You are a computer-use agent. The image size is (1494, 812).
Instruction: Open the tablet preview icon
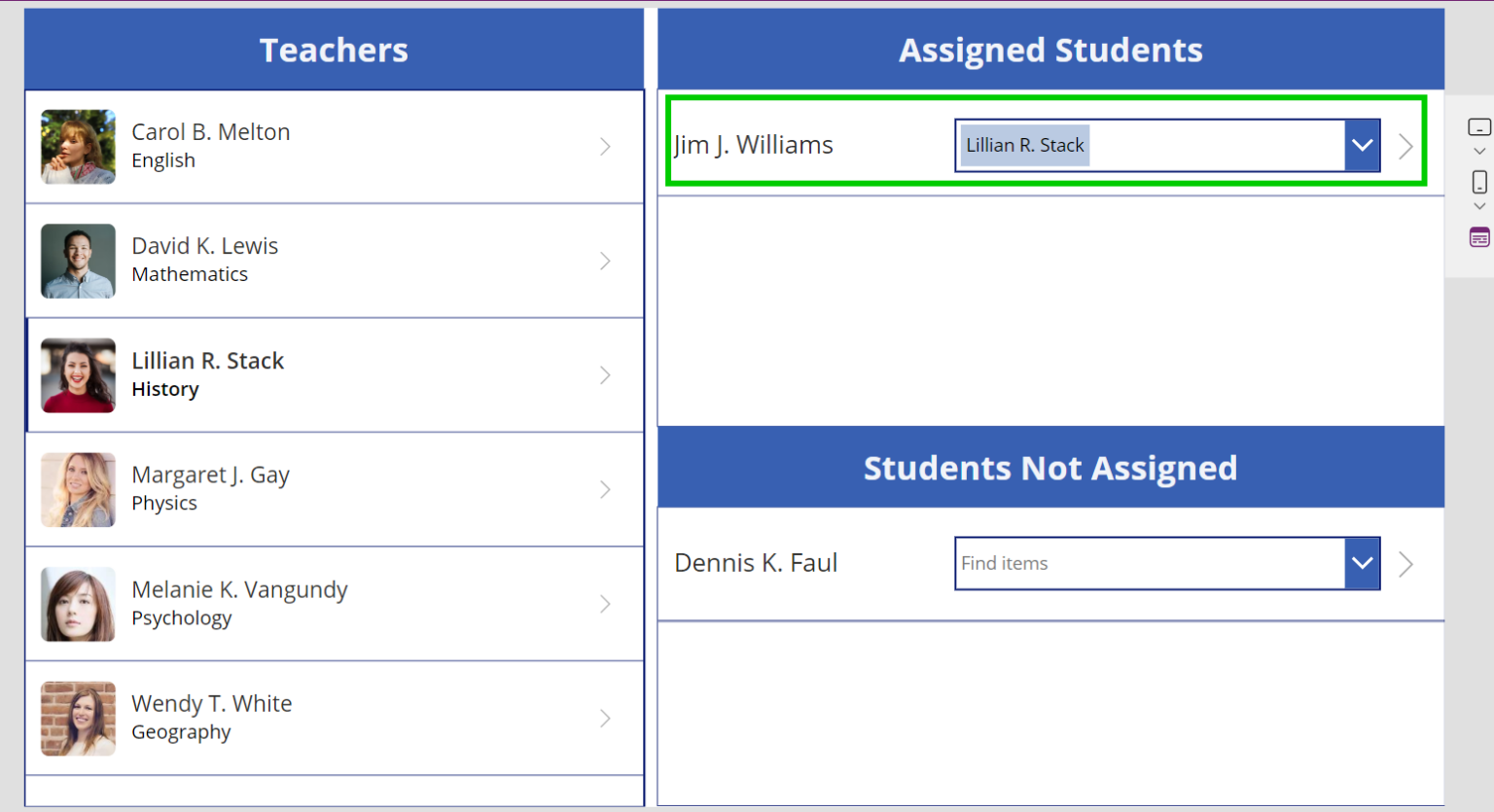point(1479,126)
